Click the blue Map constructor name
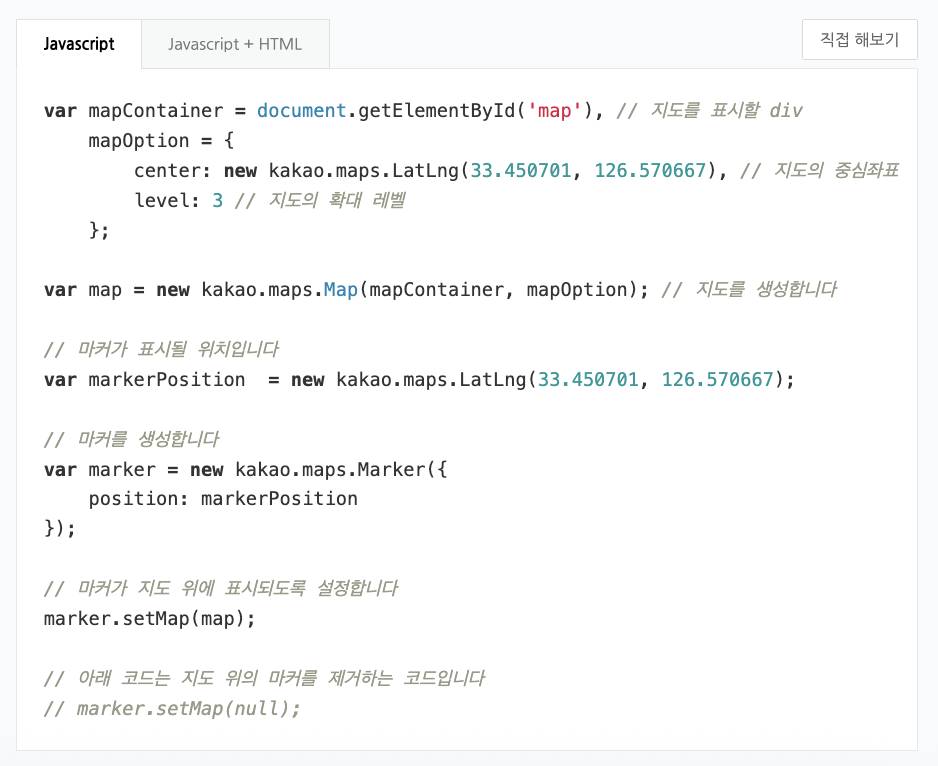The image size is (938, 766). 340,290
